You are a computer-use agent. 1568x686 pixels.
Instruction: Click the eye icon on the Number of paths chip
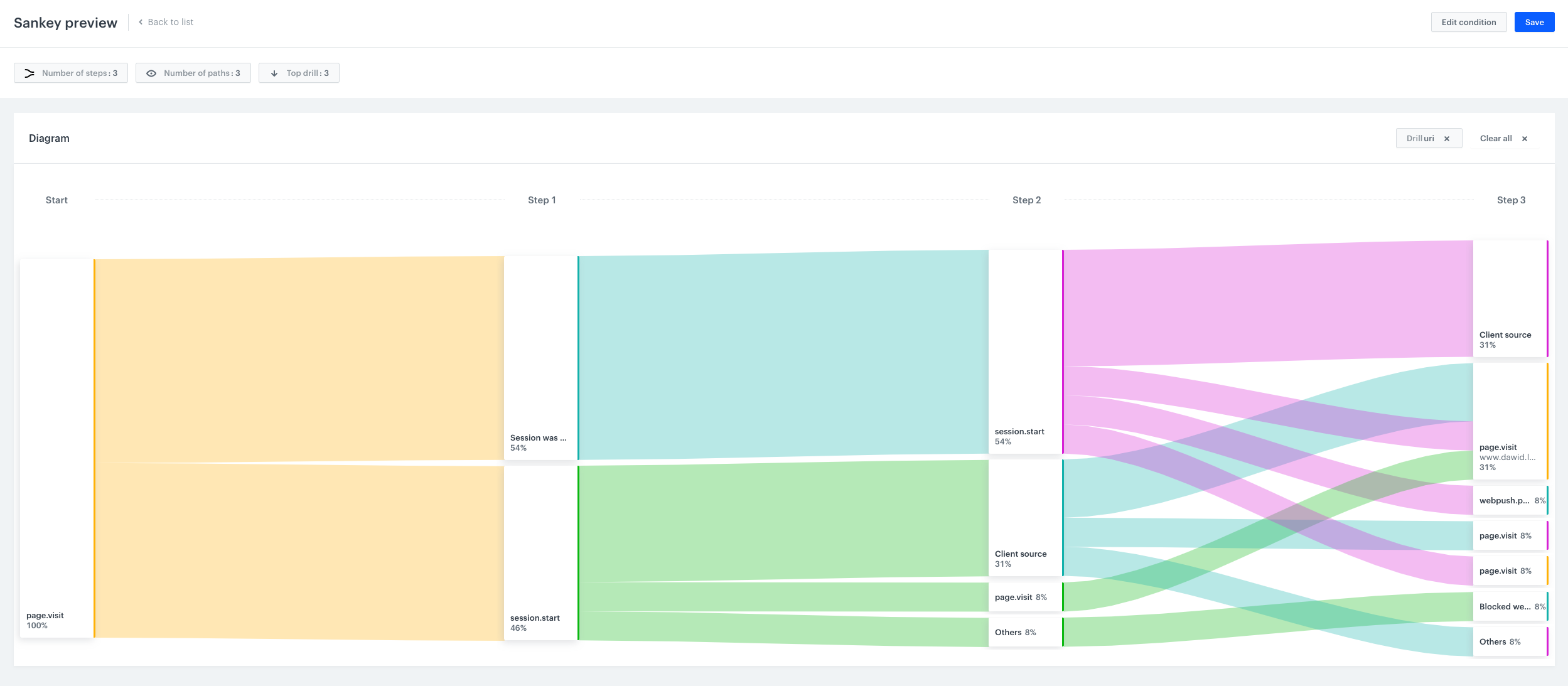[x=152, y=73]
